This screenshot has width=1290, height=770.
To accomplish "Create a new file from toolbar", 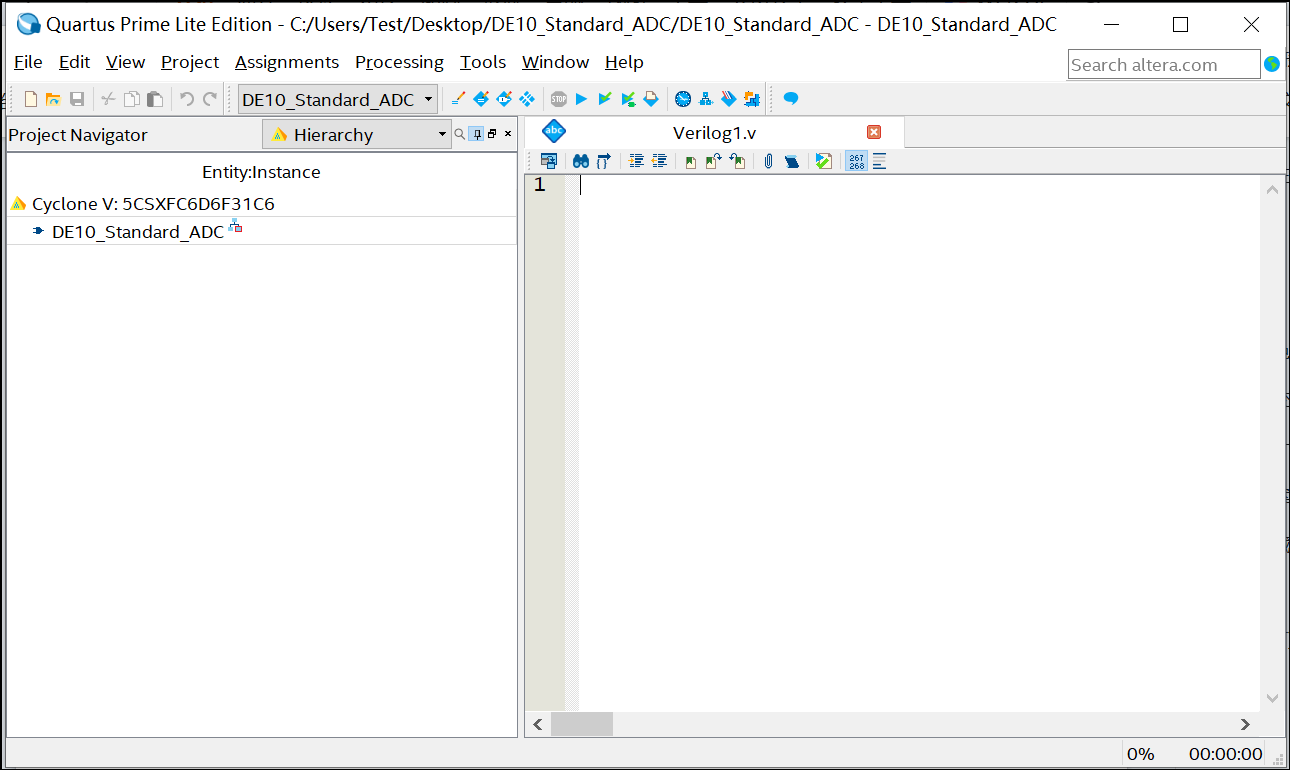I will (x=31, y=99).
